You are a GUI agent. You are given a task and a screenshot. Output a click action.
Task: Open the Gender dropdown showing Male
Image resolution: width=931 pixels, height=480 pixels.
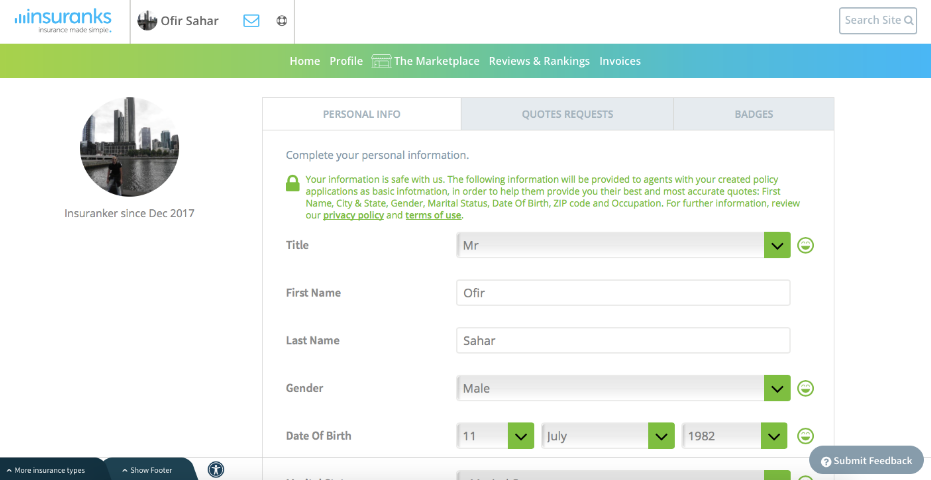pos(623,388)
